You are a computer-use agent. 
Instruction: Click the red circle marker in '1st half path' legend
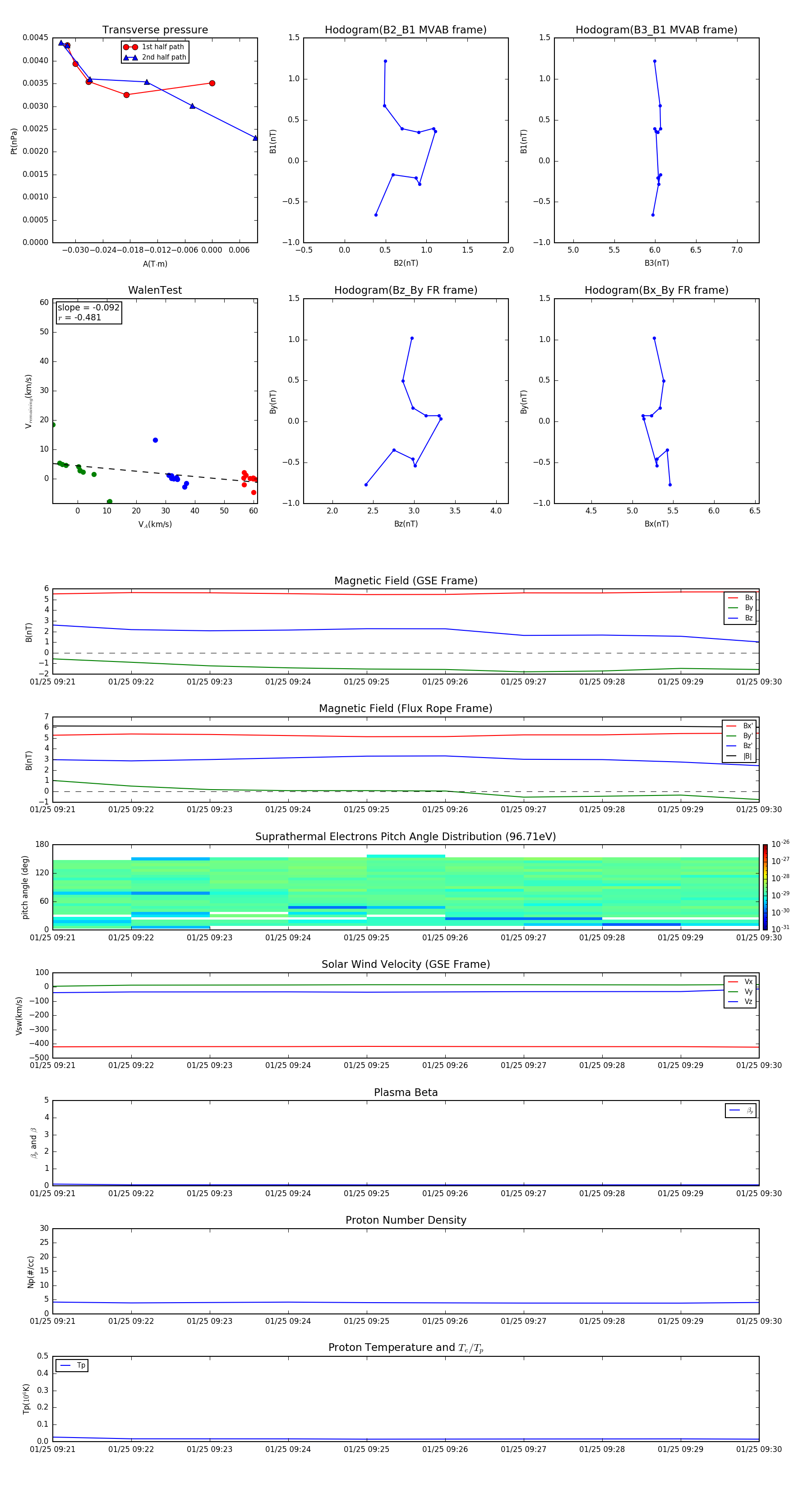130,47
